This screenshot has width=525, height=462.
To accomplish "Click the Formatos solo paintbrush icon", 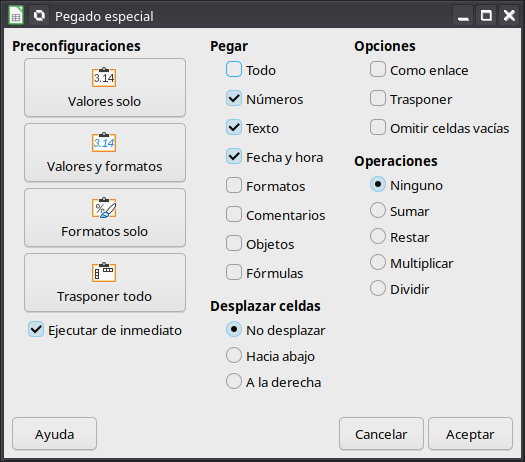I will tap(104, 207).
